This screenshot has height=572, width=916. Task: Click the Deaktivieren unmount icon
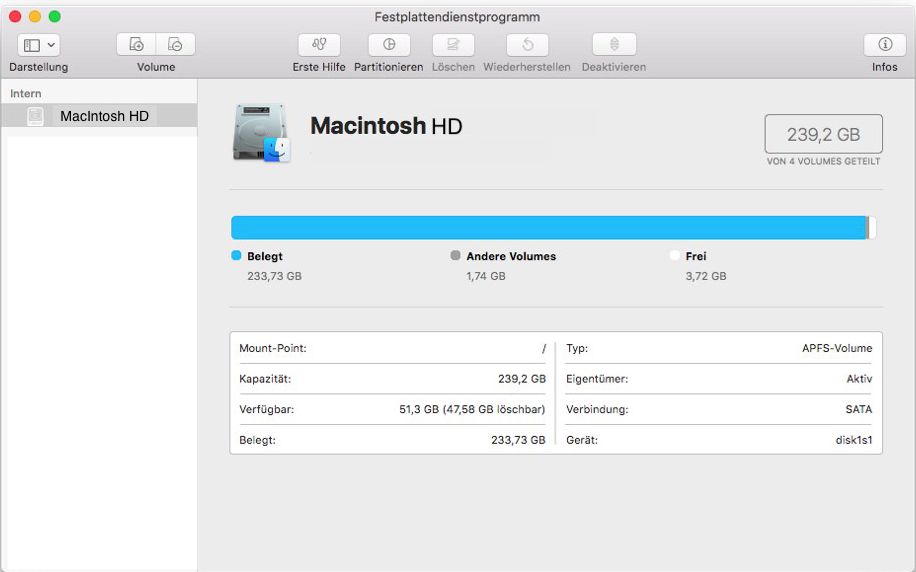tap(614, 45)
